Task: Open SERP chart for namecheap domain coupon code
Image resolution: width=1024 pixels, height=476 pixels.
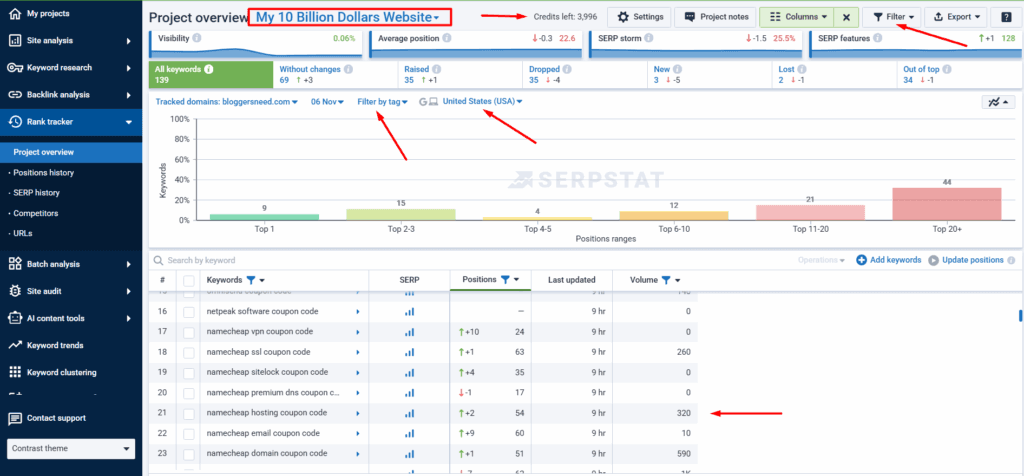Action: click(x=409, y=454)
